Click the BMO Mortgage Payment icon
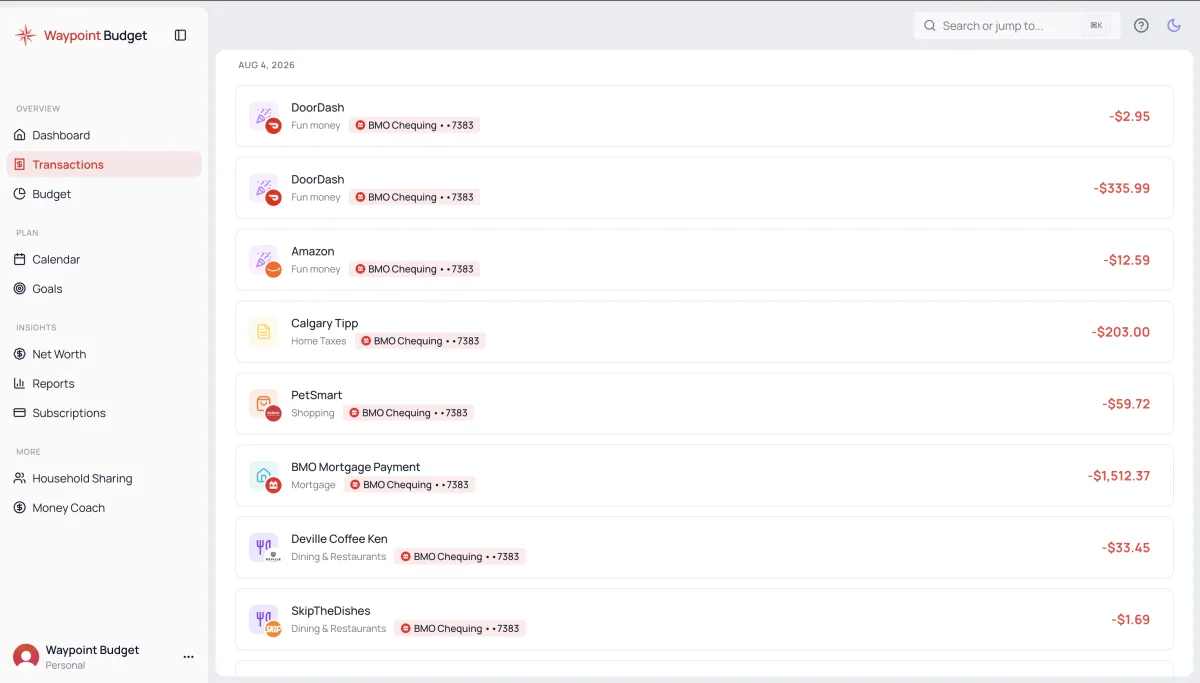This screenshot has height=683, width=1200. point(264,476)
